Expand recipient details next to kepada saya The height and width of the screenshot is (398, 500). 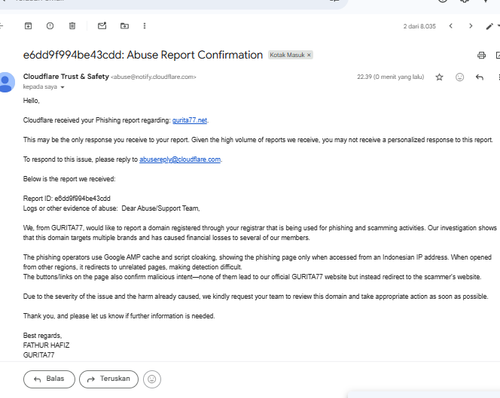coord(62,87)
